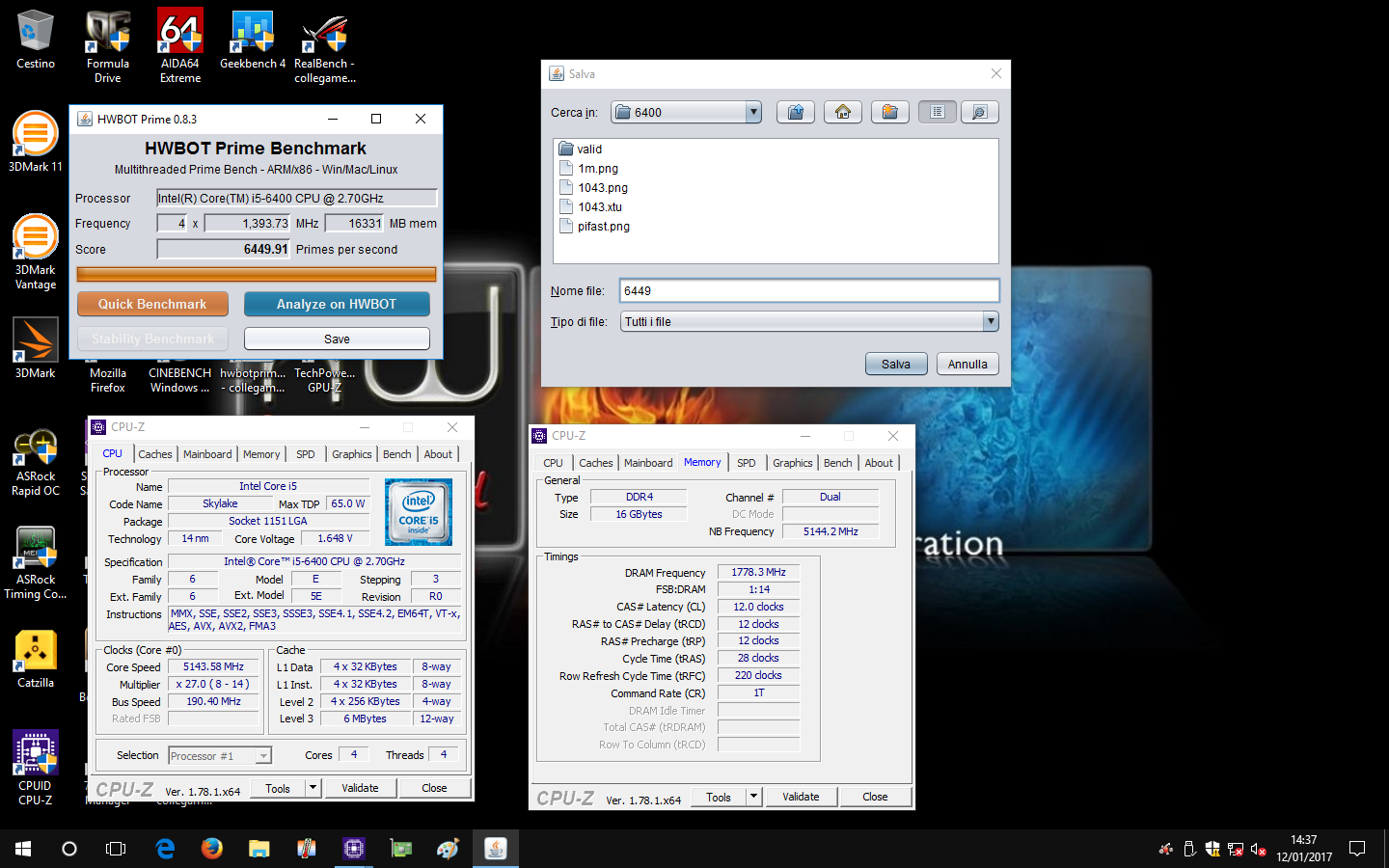Switch Salva dialog to list view
This screenshot has width=1389, height=868.
pos(938,112)
